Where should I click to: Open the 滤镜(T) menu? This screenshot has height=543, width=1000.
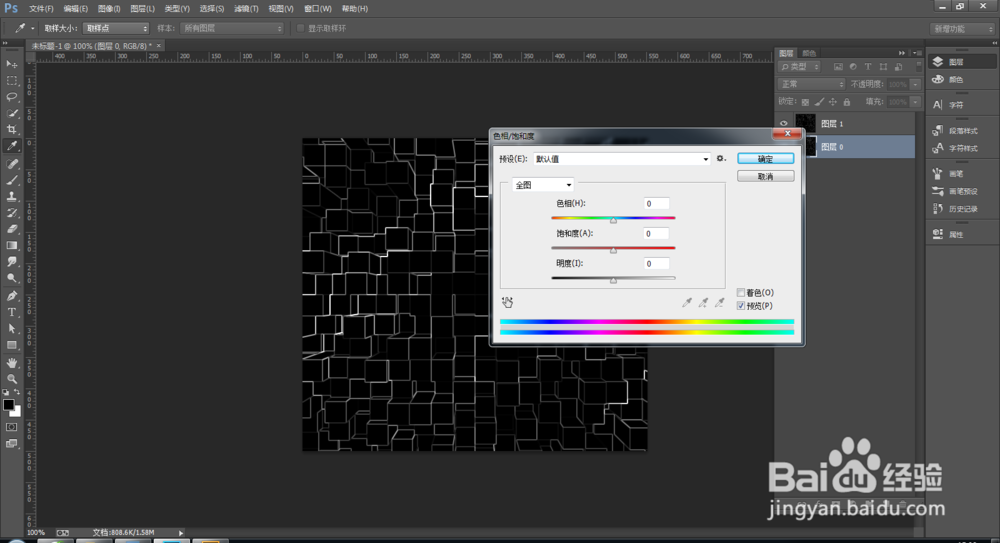tap(246, 9)
